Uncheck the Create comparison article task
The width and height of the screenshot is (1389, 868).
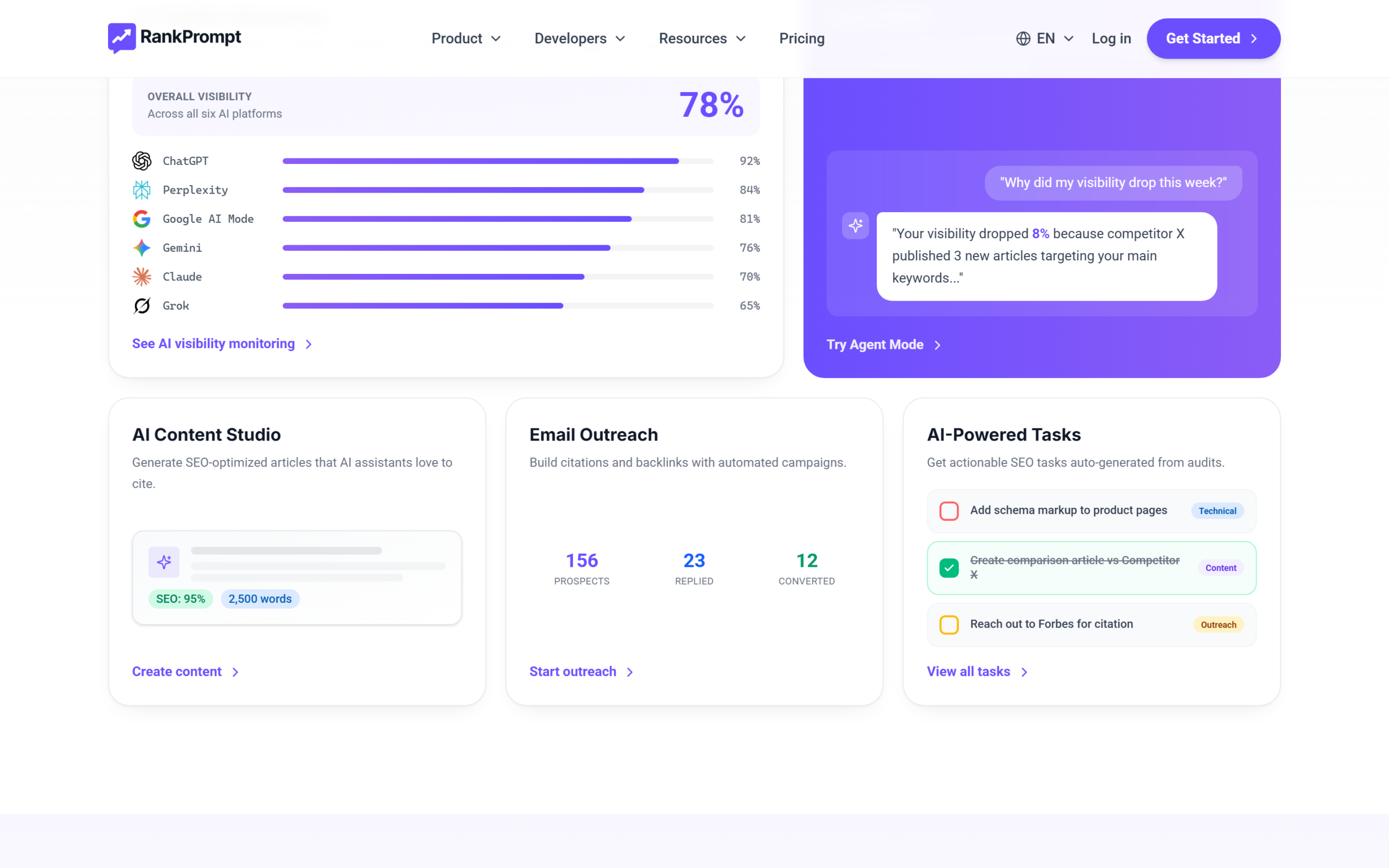click(949, 568)
